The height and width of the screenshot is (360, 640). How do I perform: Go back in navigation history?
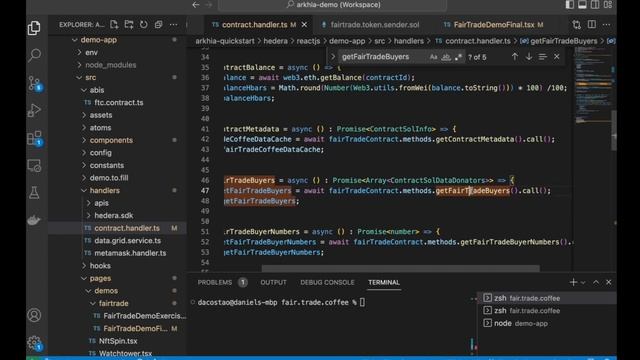[196, 5]
